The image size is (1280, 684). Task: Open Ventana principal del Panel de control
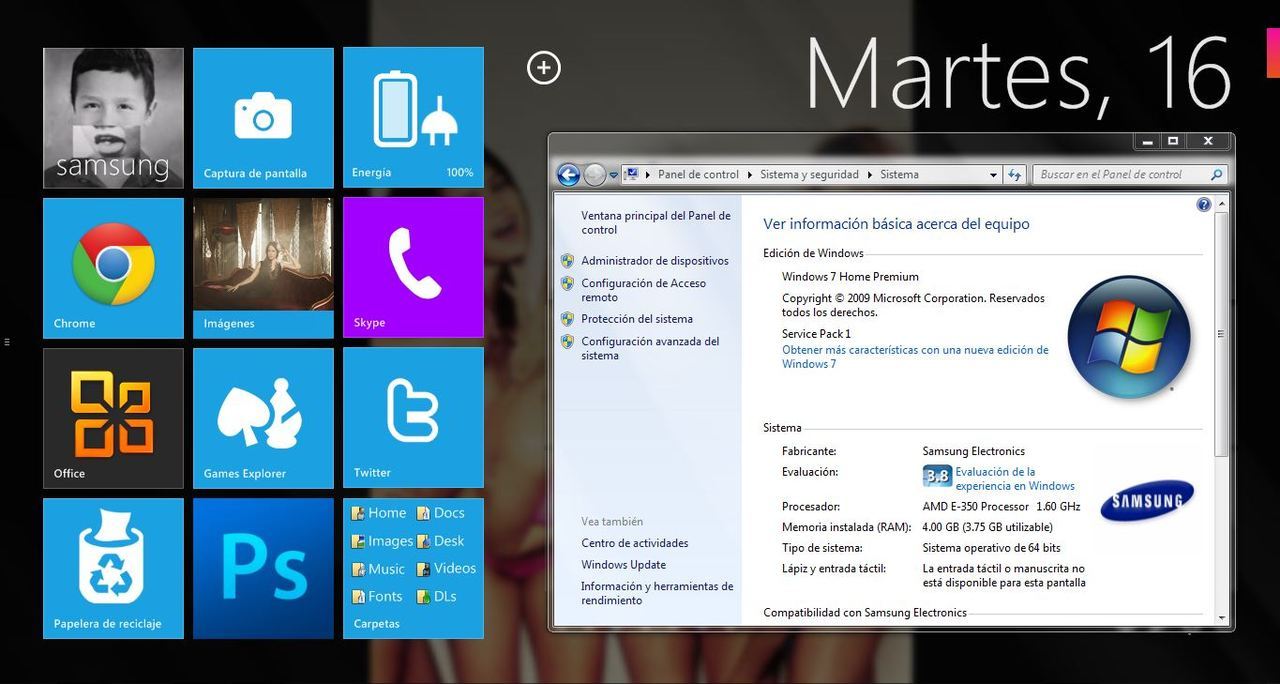tap(656, 223)
